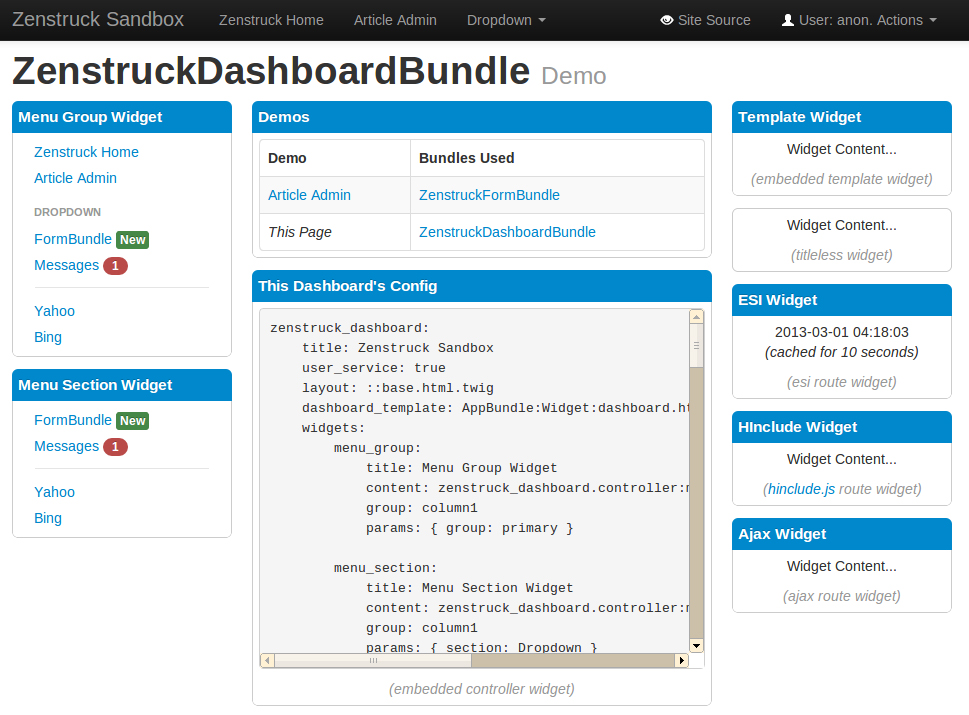Click the green New badge in Menu Group Widget
The image size is (969, 715).
[x=133, y=240]
